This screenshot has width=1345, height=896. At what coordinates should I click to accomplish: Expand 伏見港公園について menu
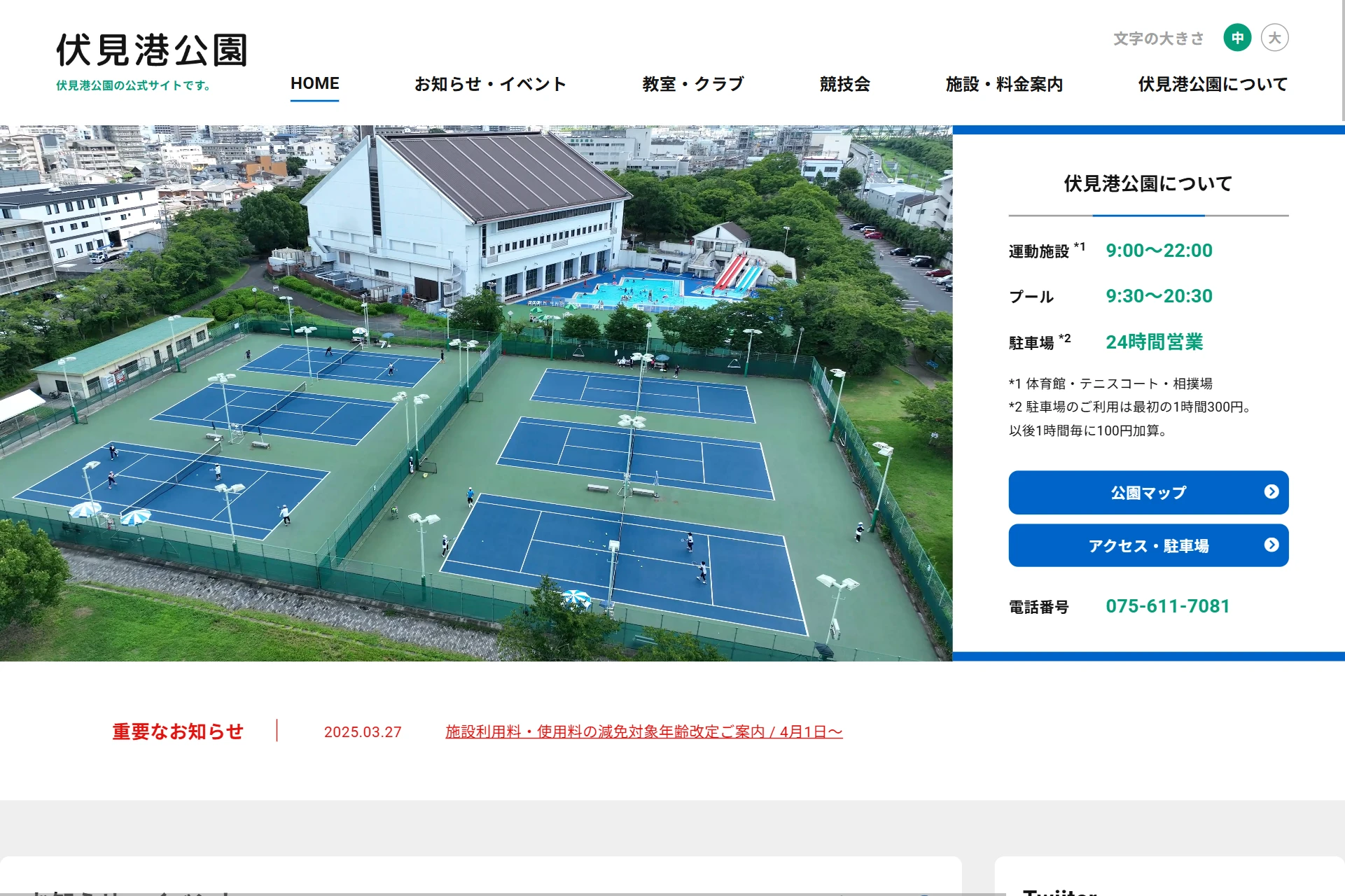(1213, 84)
